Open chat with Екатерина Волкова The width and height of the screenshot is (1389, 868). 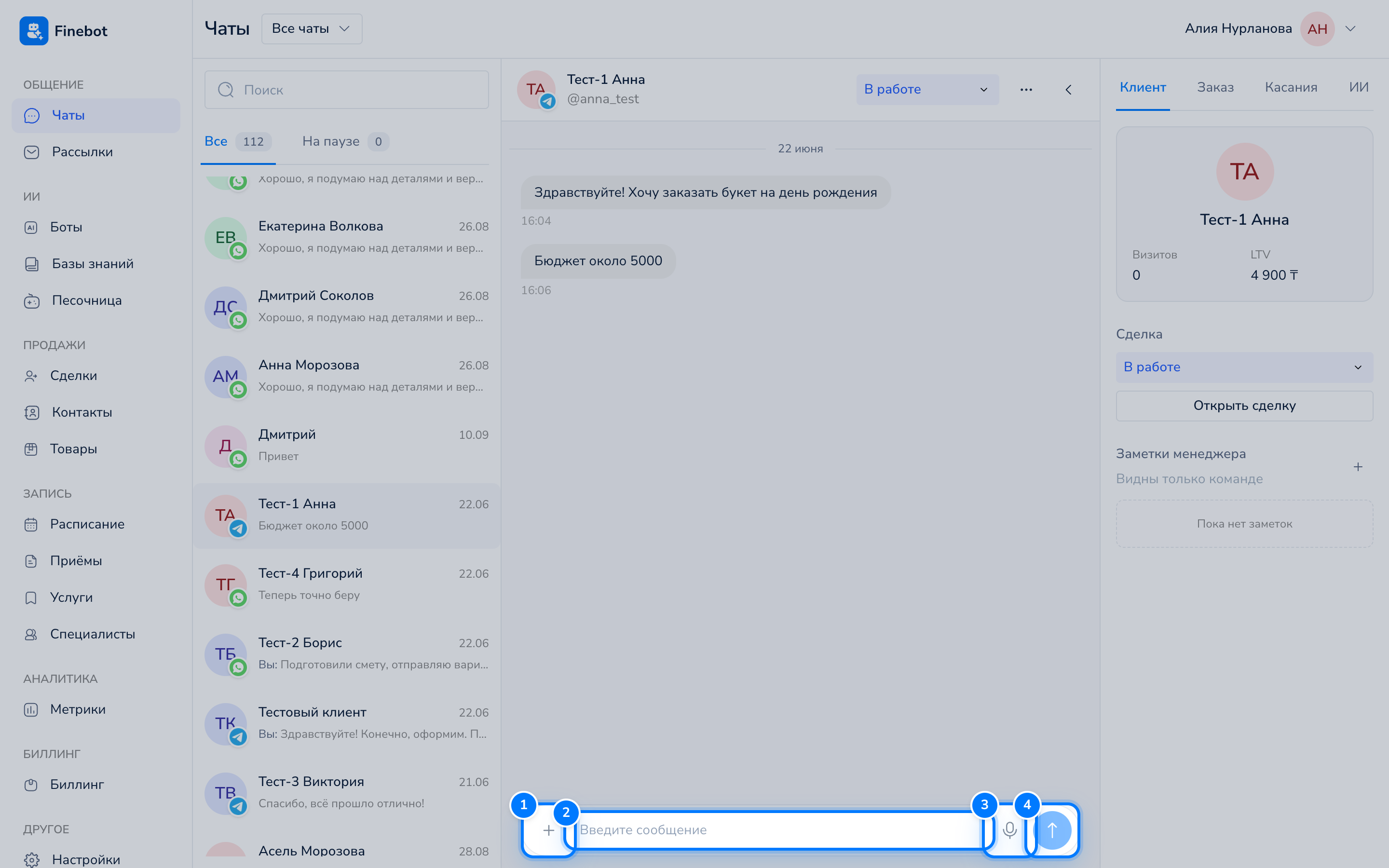(x=347, y=238)
